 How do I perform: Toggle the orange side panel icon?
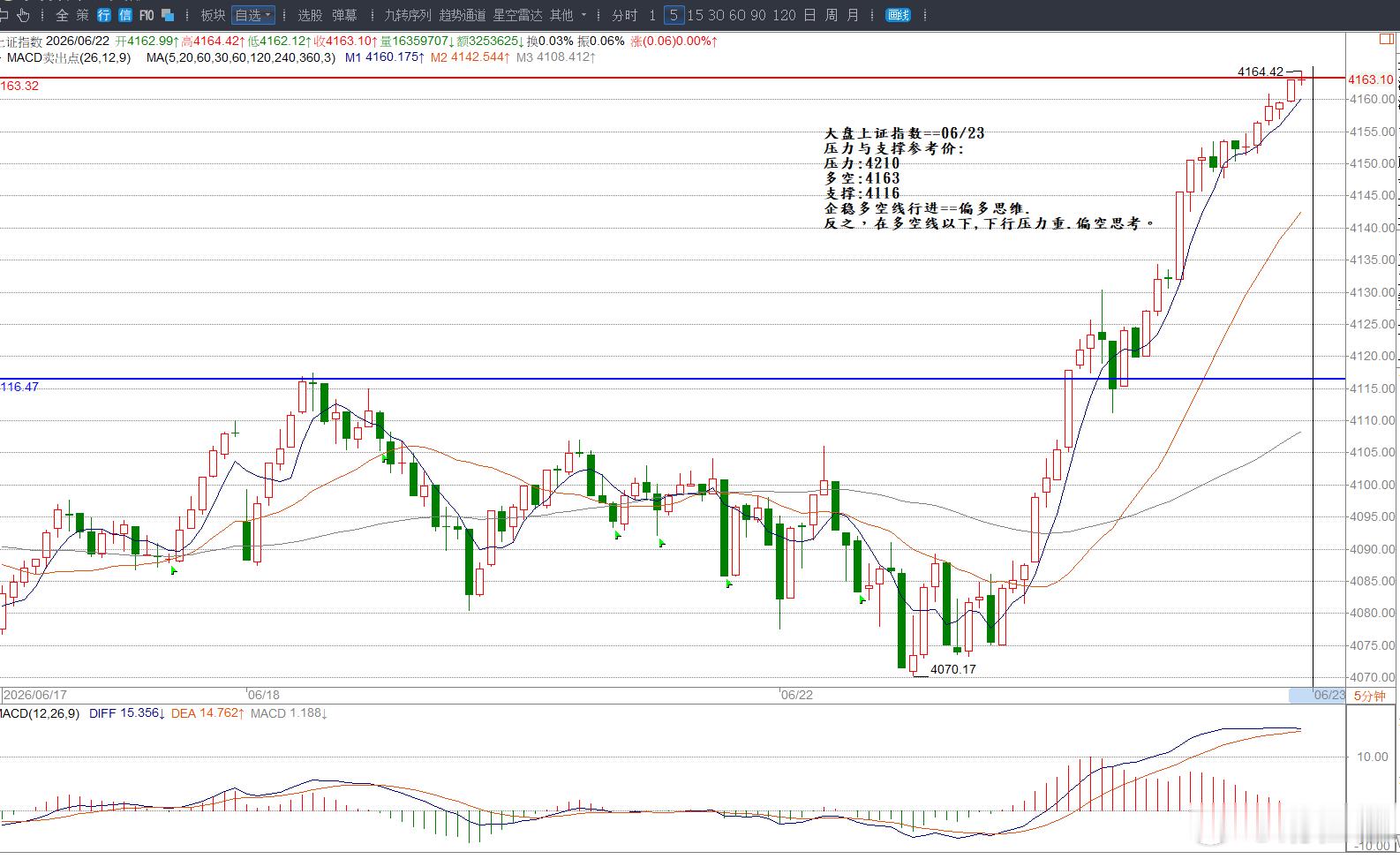1386,40
